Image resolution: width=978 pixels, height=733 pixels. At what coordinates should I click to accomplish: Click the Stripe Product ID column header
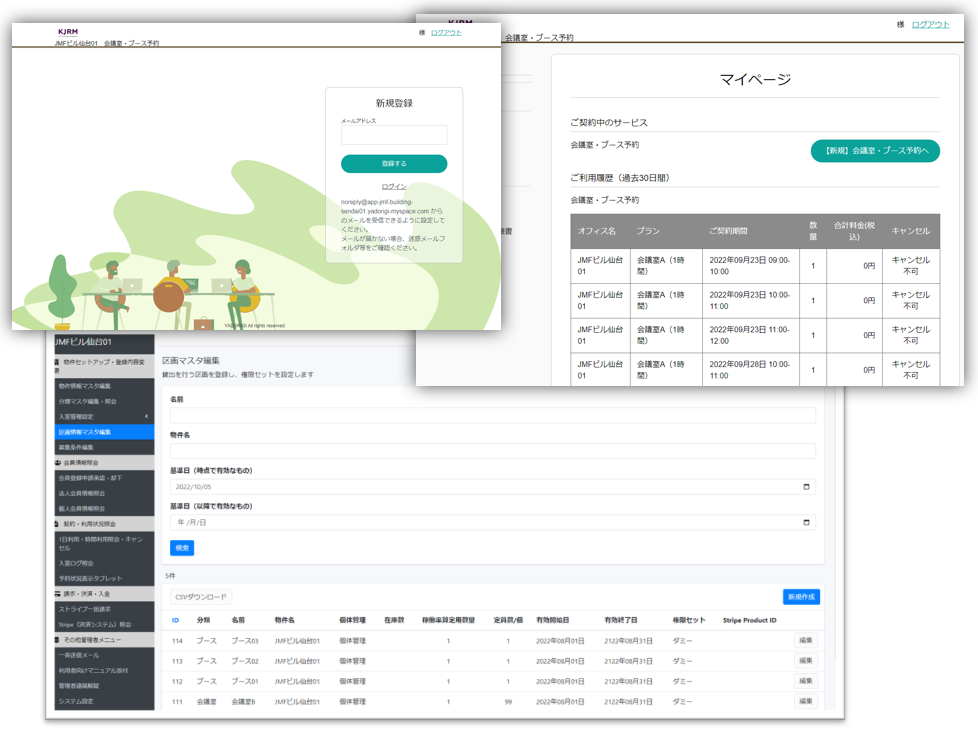click(x=750, y=620)
